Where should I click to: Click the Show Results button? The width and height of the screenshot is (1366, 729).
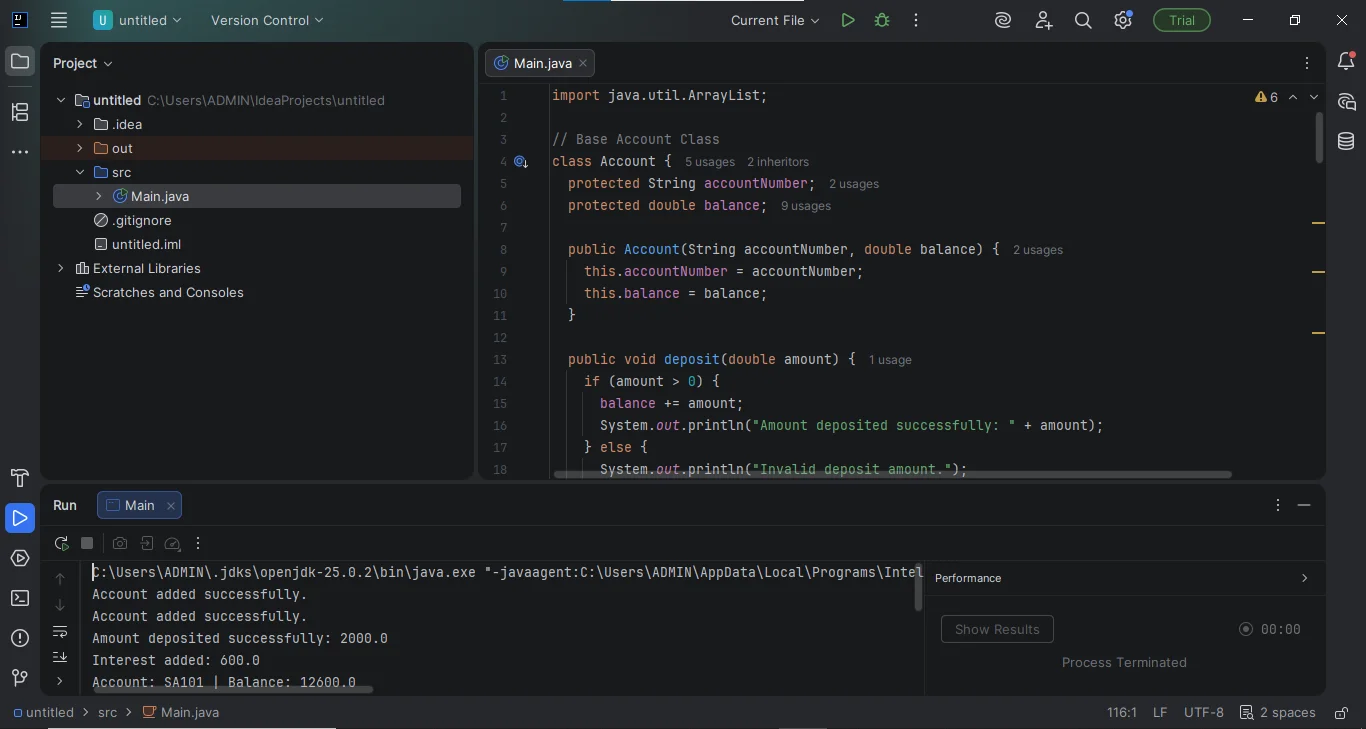point(997,629)
